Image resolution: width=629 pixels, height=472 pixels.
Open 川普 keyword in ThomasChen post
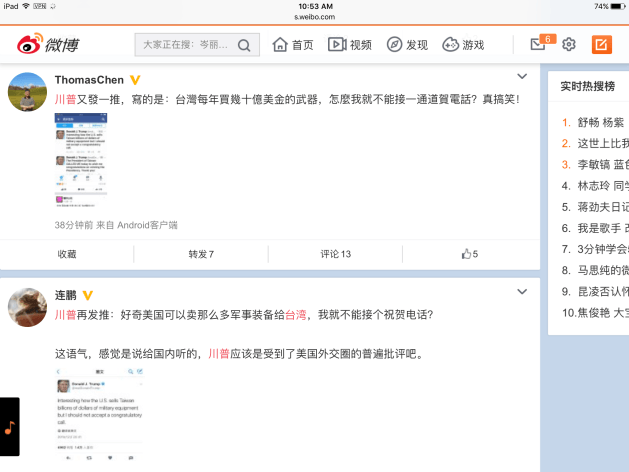[65, 99]
